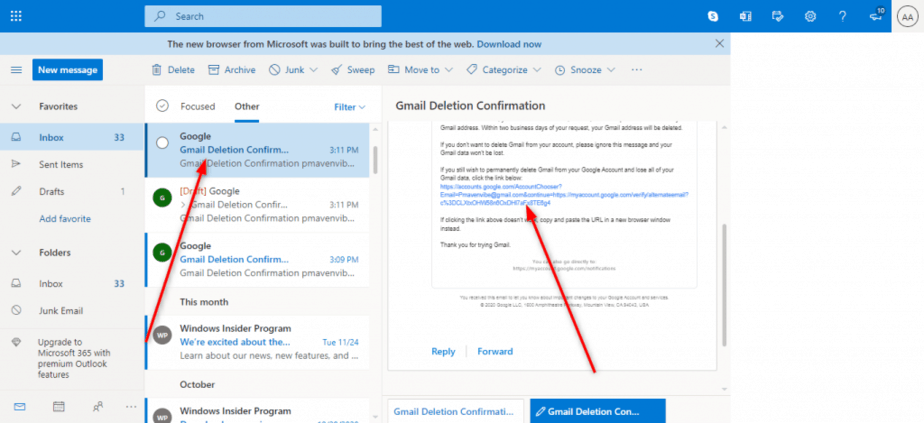
Task: Open the notifications megaphone icon with badge
Action: (x=877, y=16)
